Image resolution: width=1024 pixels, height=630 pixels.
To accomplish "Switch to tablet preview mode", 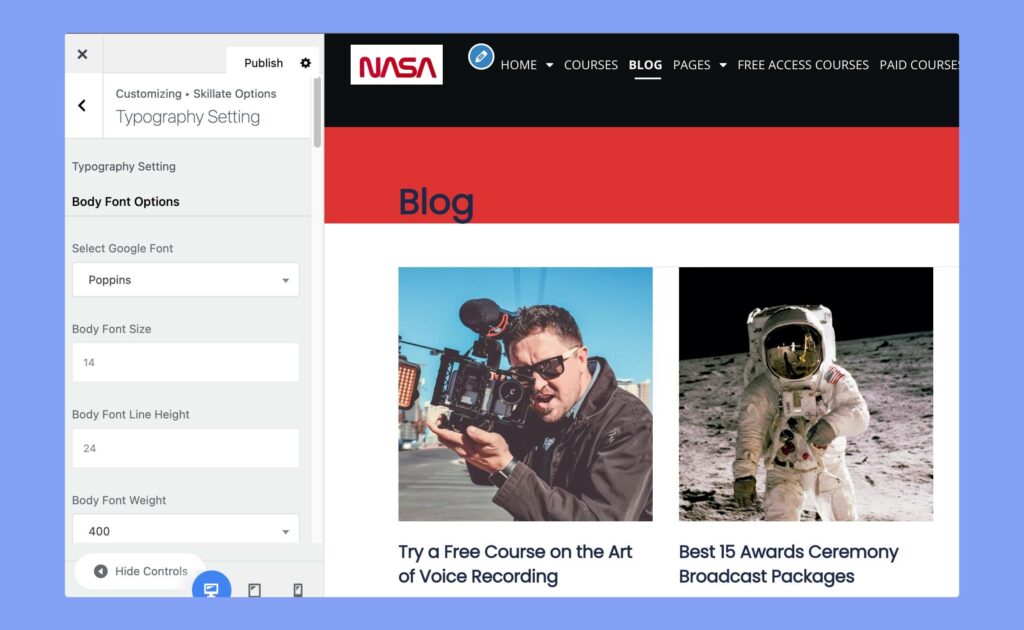I will (254, 590).
